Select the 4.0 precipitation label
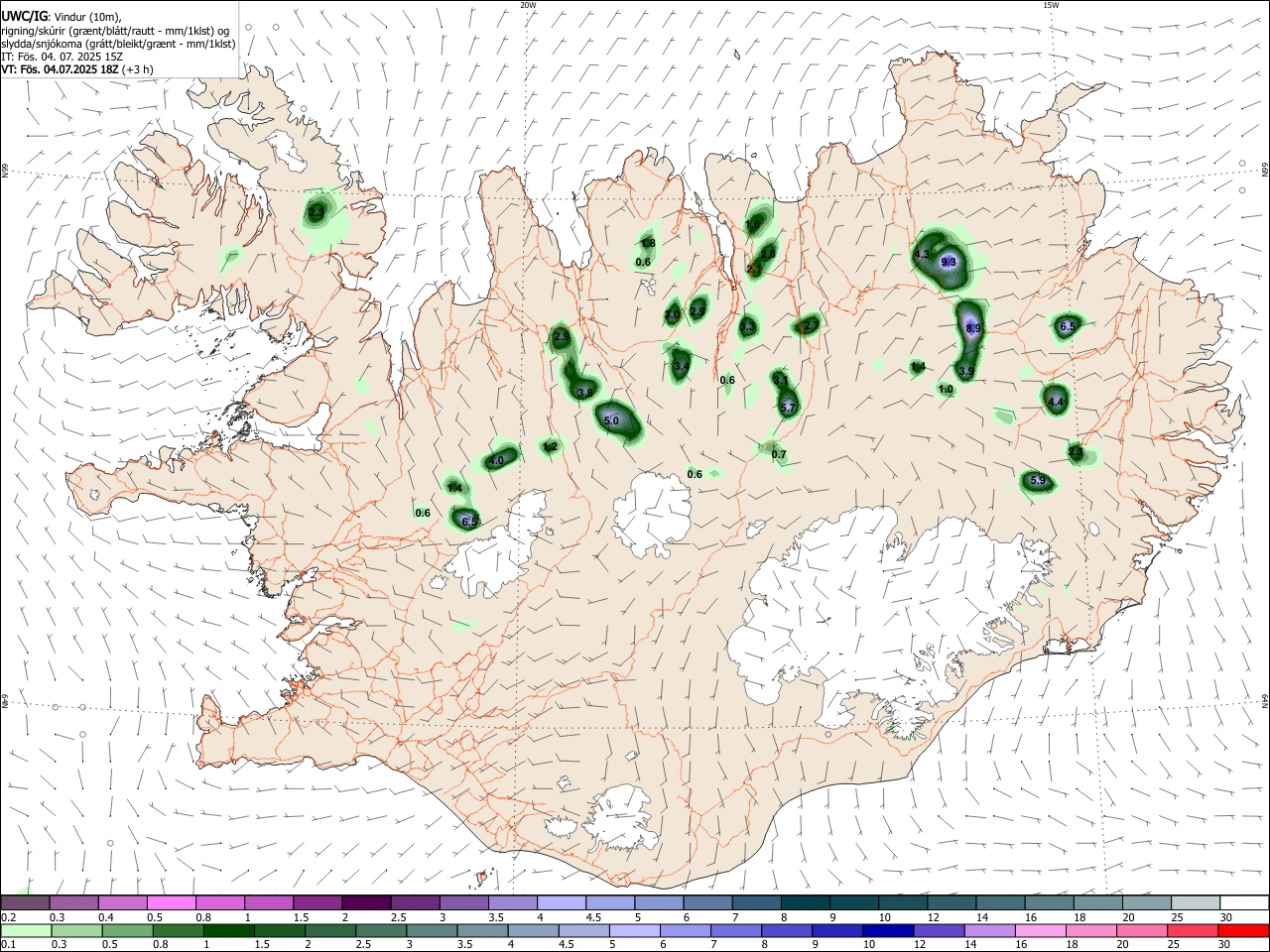The width and height of the screenshot is (1270, 952). [x=497, y=460]
